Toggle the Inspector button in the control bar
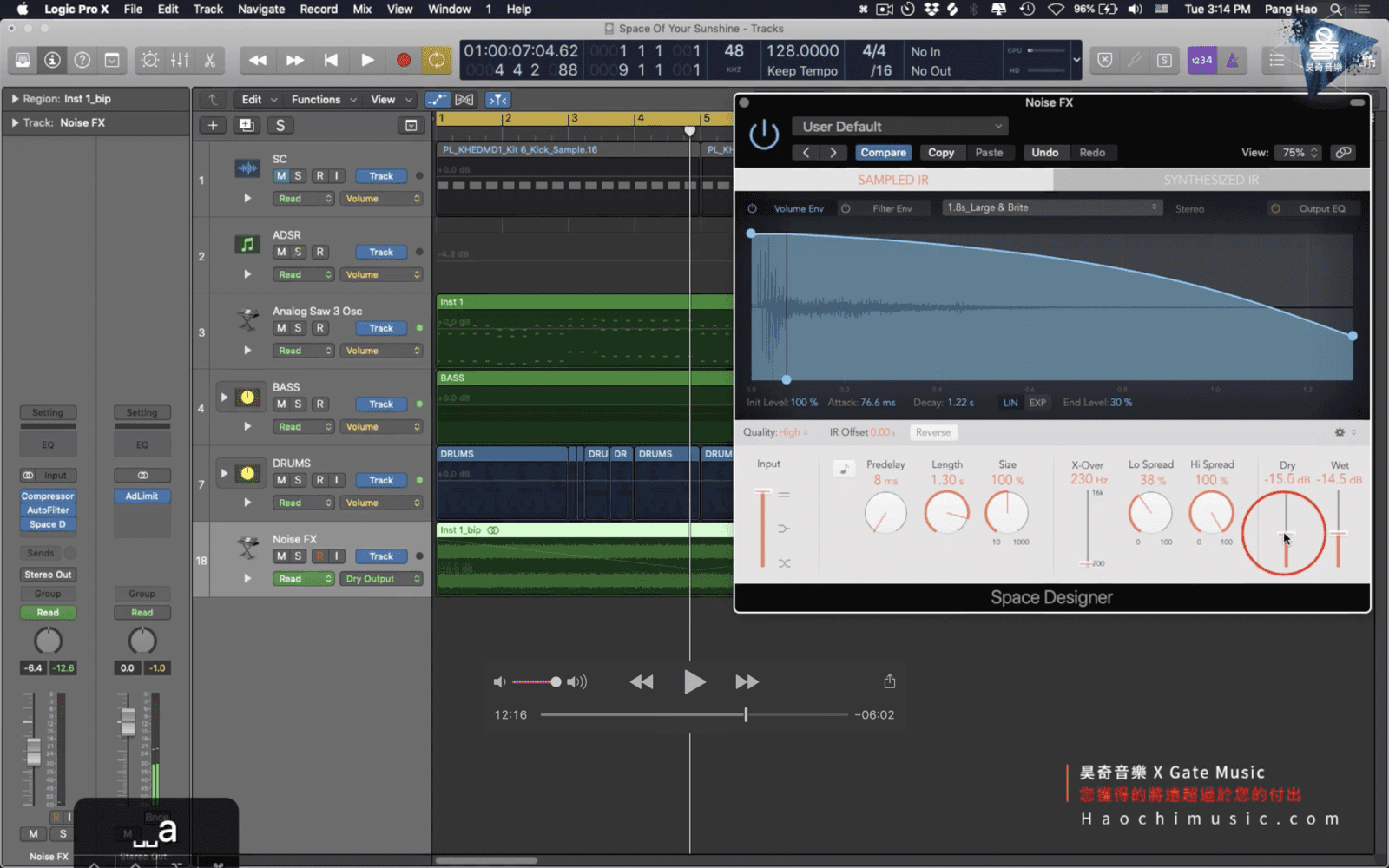The image size is (1389, 868). pos(53,60)
